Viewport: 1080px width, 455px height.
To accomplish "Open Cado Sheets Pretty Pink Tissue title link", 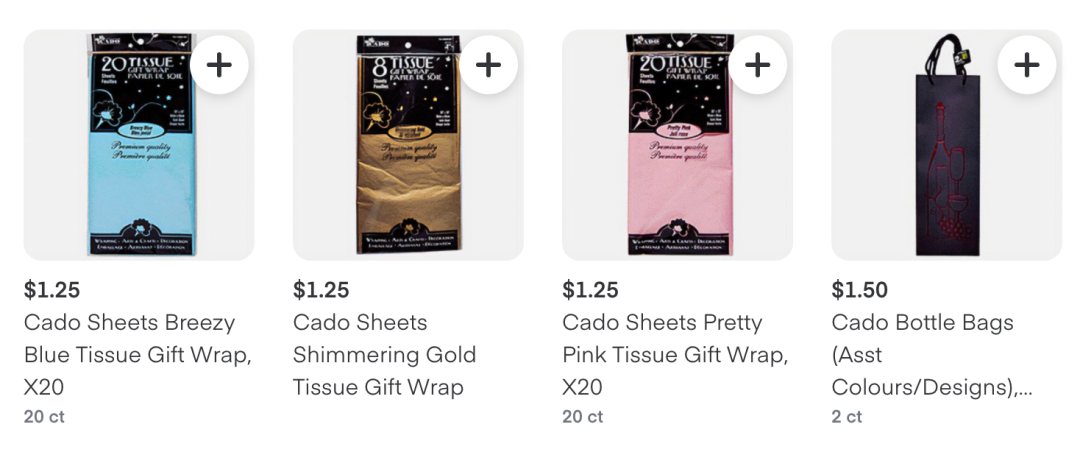I will point(675,355).
